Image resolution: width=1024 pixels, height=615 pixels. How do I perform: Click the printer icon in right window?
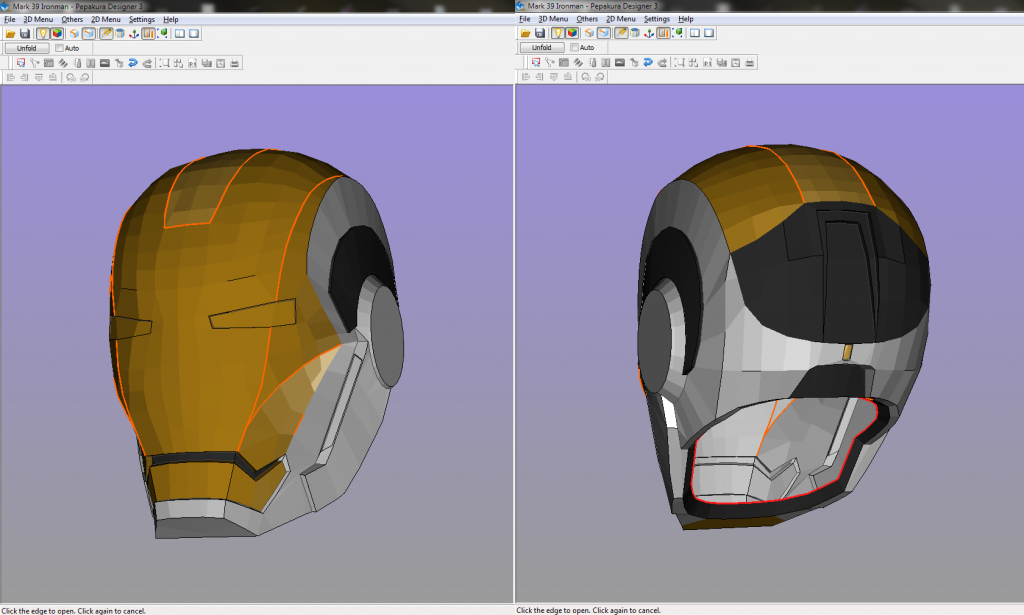[x=750, y=63]
